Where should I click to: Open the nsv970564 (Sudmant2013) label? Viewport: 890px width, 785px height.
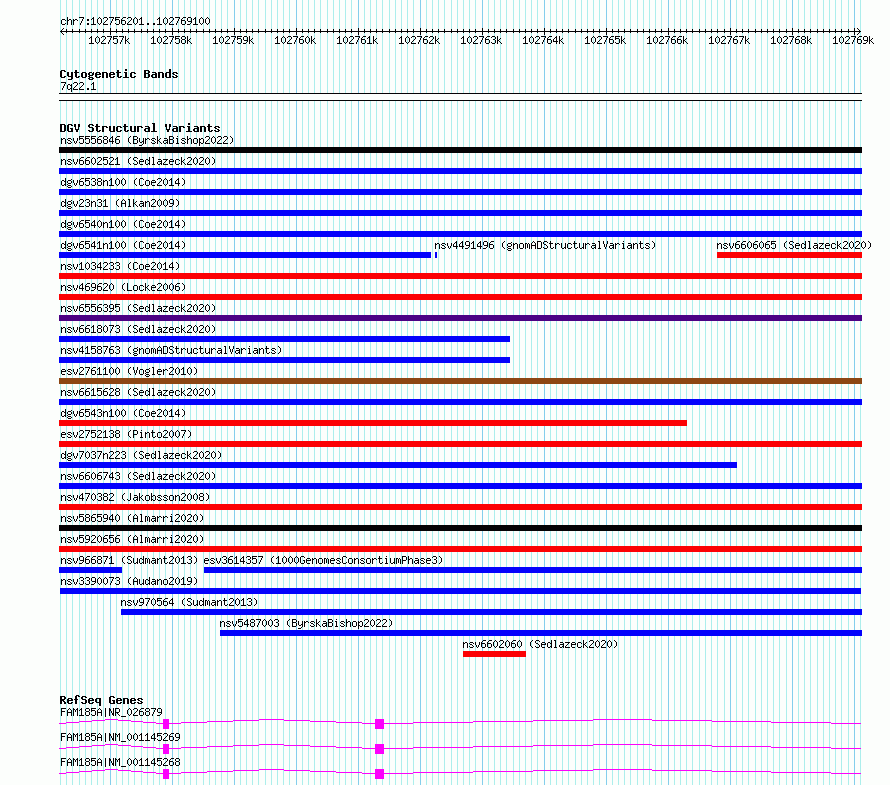(189, 602)
